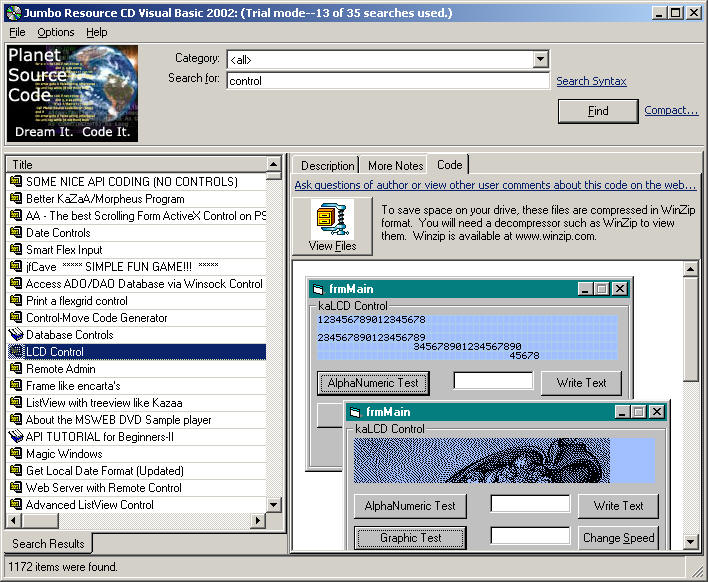
Task: Click the icon beside Control-Move Code Generator
Action: 16,317
